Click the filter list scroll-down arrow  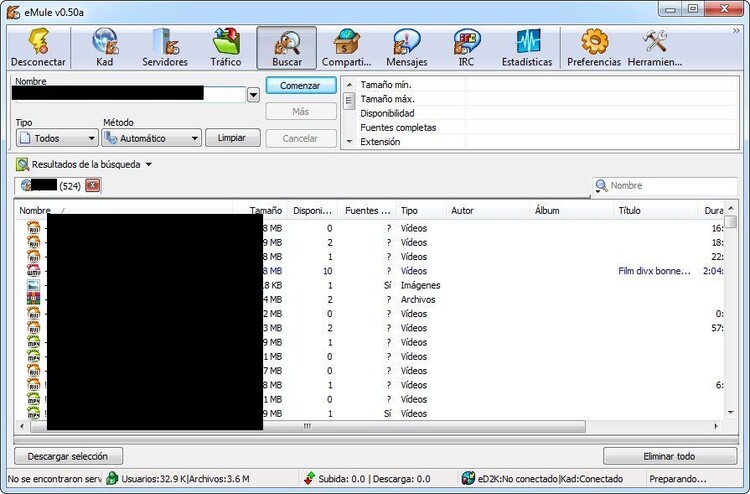click(349, 142)
